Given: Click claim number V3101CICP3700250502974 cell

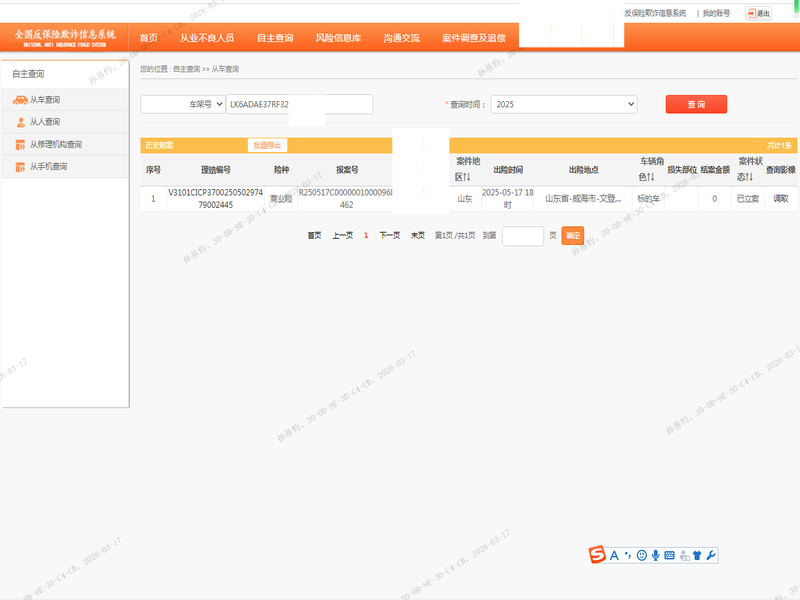Looking at the screenshot, I should [215, 198].
